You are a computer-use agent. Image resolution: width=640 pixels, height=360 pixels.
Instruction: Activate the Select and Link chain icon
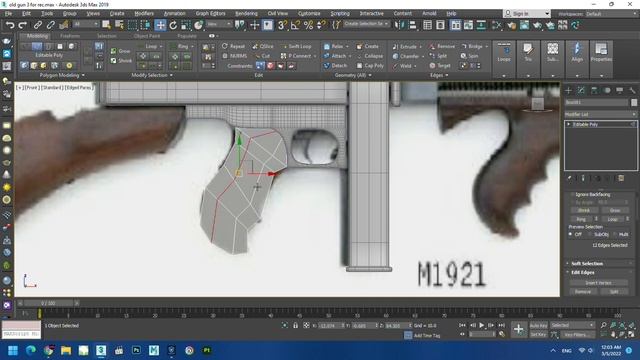pyautogui.click(x=38, y=25)
